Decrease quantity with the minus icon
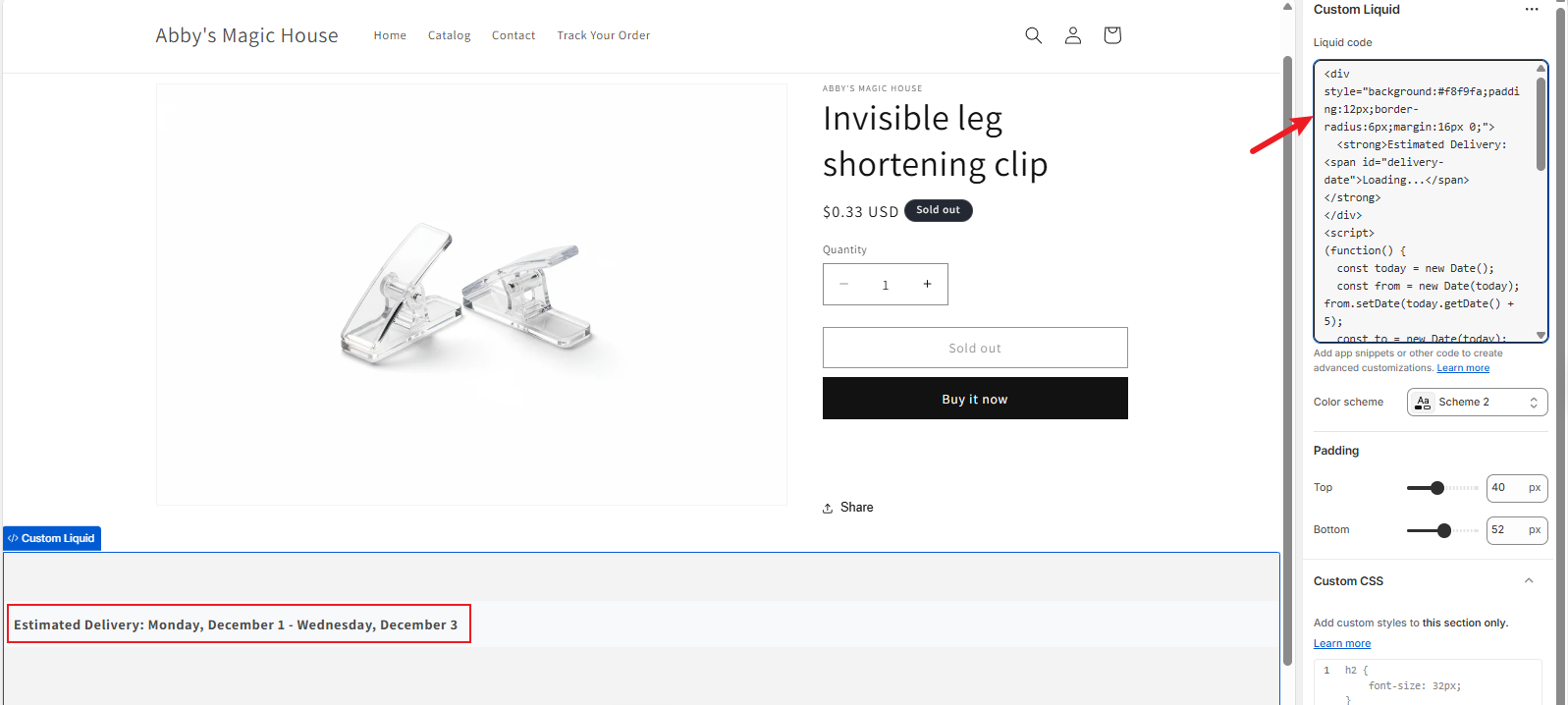This screenshot has width=1568, height=705. [x=843, y=285]
